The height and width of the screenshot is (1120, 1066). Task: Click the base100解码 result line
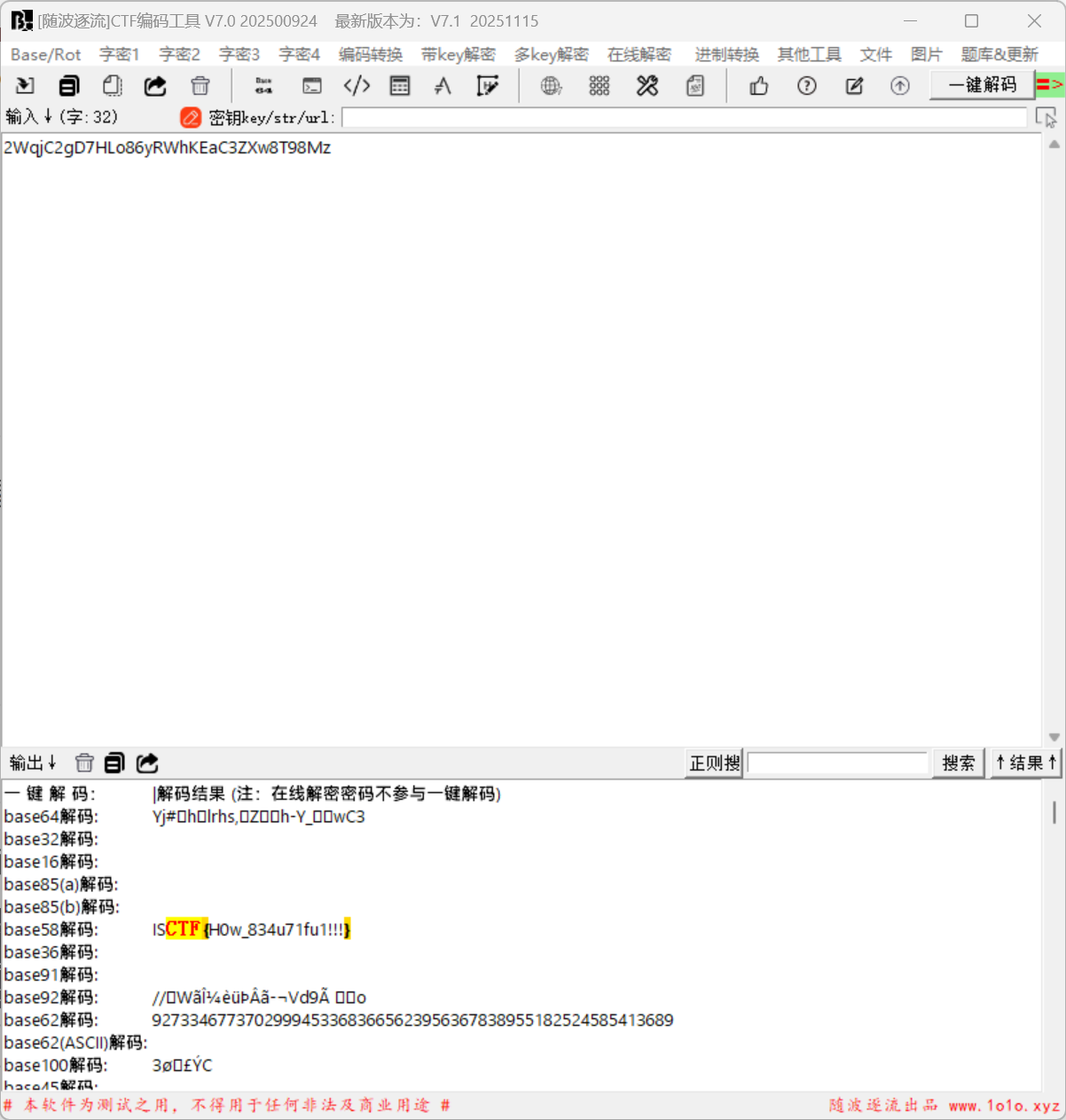(182, 1065)
